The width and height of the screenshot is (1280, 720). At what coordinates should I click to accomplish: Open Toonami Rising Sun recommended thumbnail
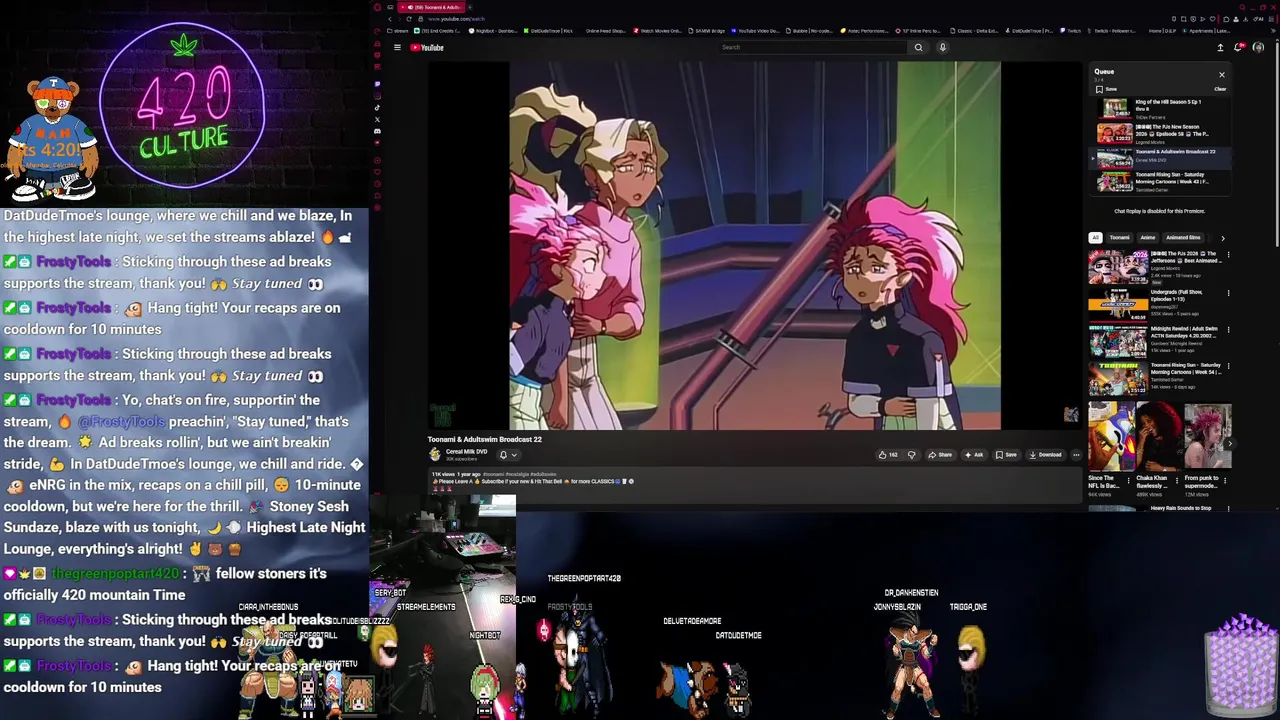(1118, 379)
